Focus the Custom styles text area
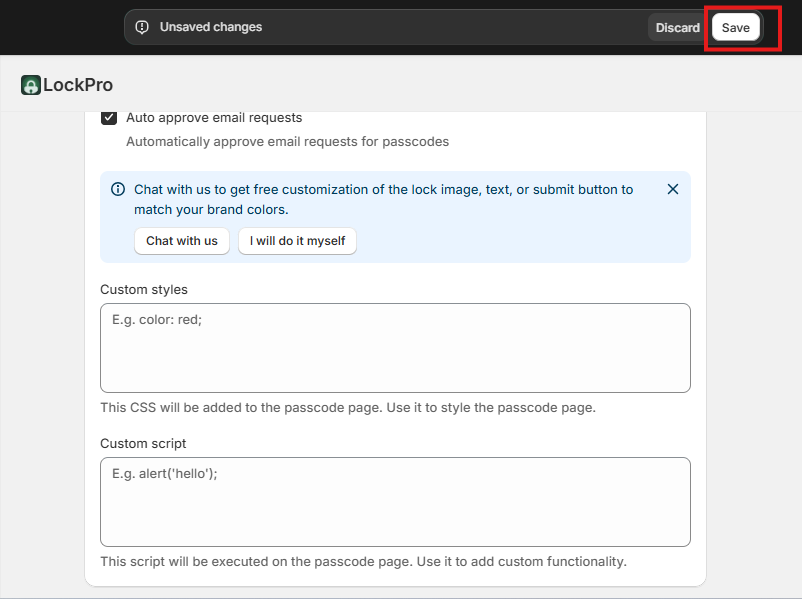The image size is (802, 599). coord(395,347)
